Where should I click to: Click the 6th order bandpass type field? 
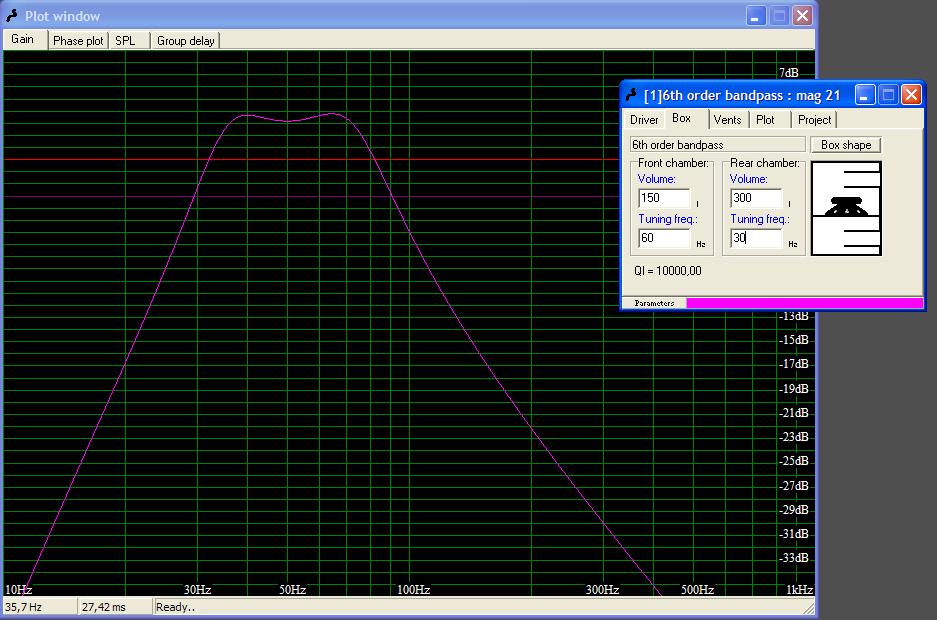(717, 145)
